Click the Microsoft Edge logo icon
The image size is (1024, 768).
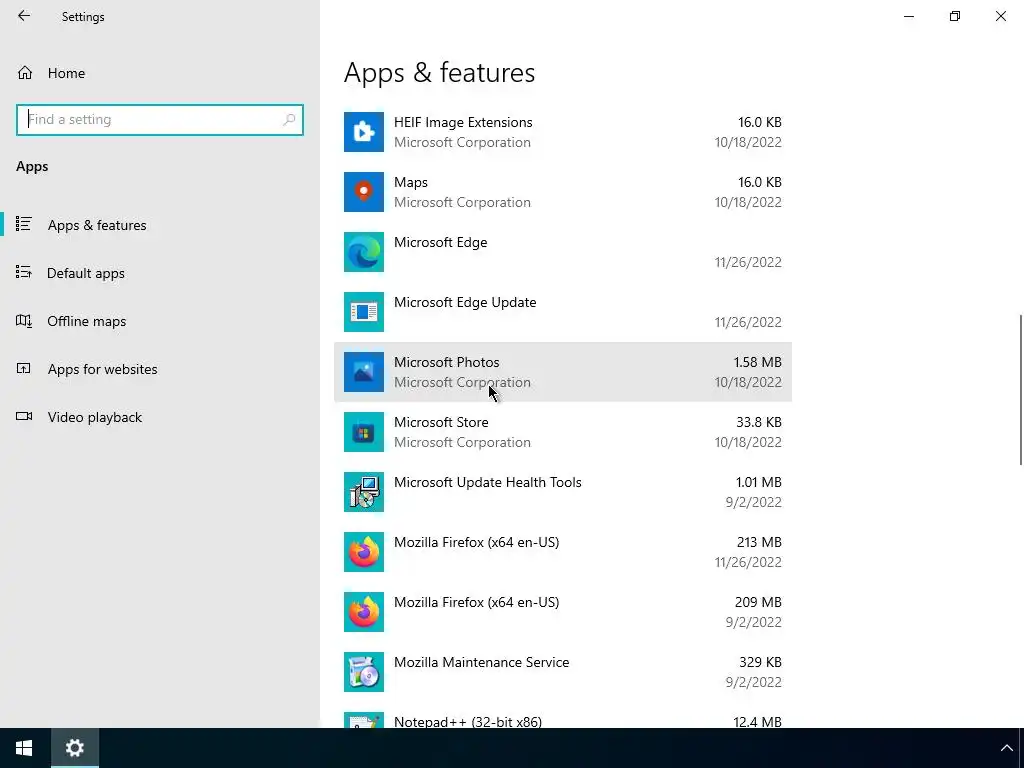point(364,252)
